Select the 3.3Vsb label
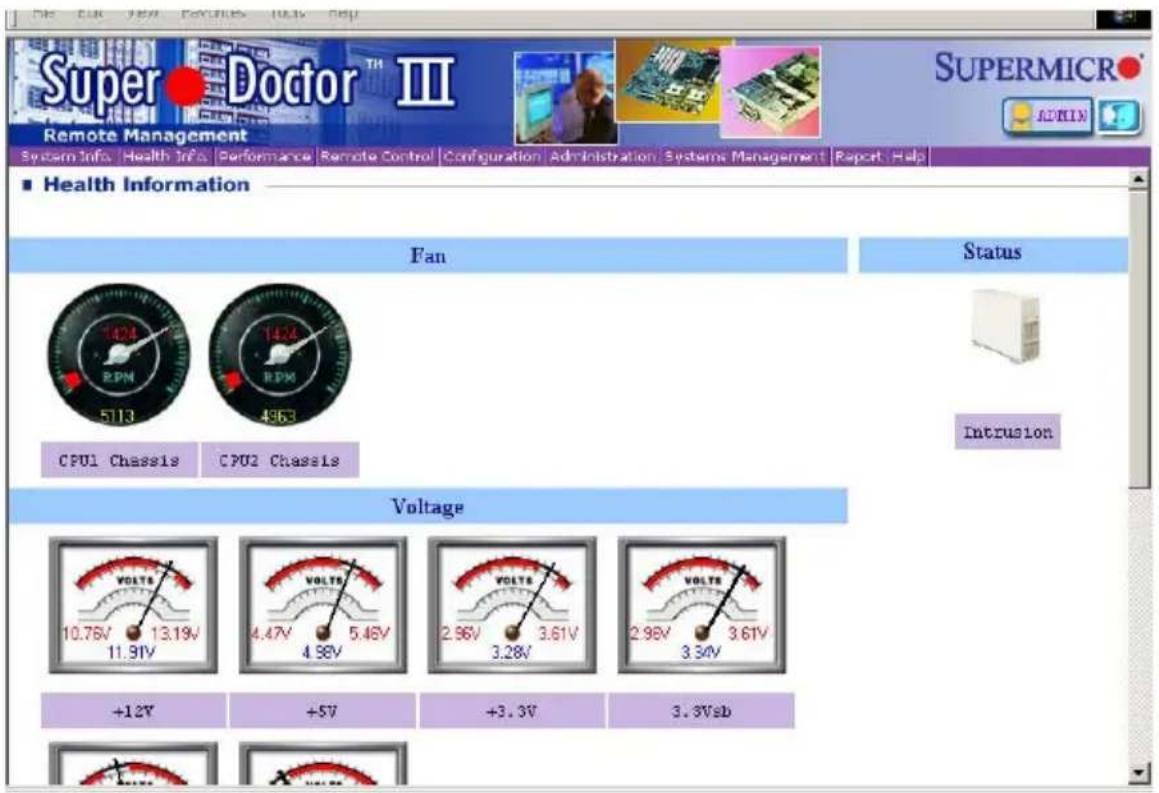The height and width of the screenshot is (793, 1159). coord(701,711)
